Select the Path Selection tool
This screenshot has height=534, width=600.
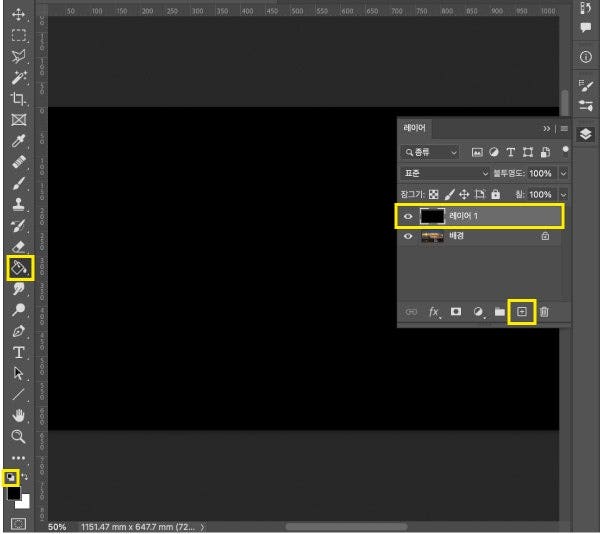click(x=18, y=373)
